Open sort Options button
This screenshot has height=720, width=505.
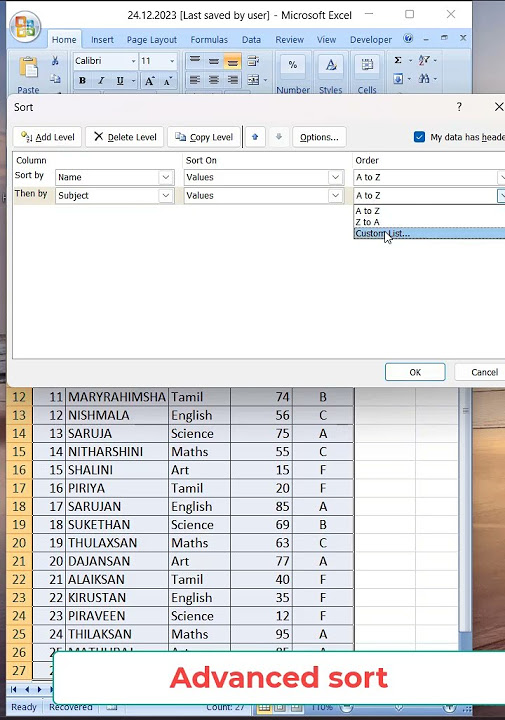[319, 137]
